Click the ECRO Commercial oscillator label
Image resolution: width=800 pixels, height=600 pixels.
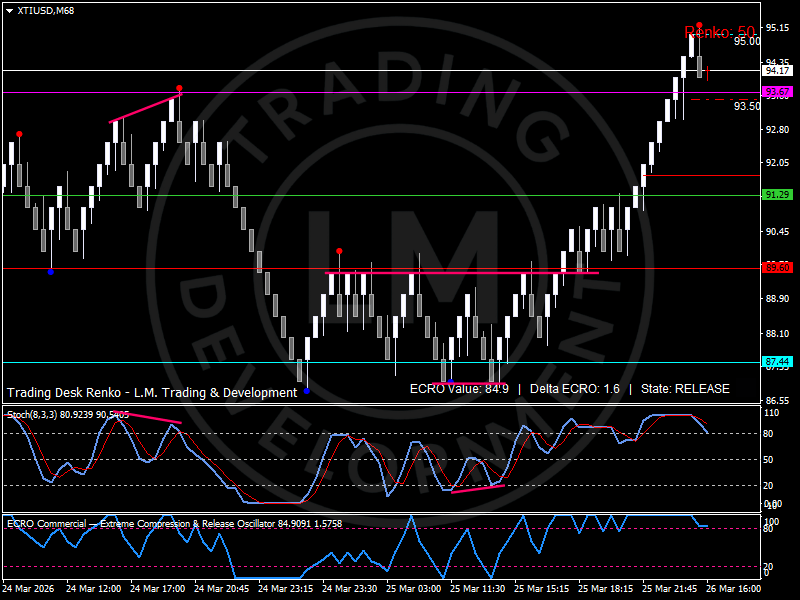174,523
